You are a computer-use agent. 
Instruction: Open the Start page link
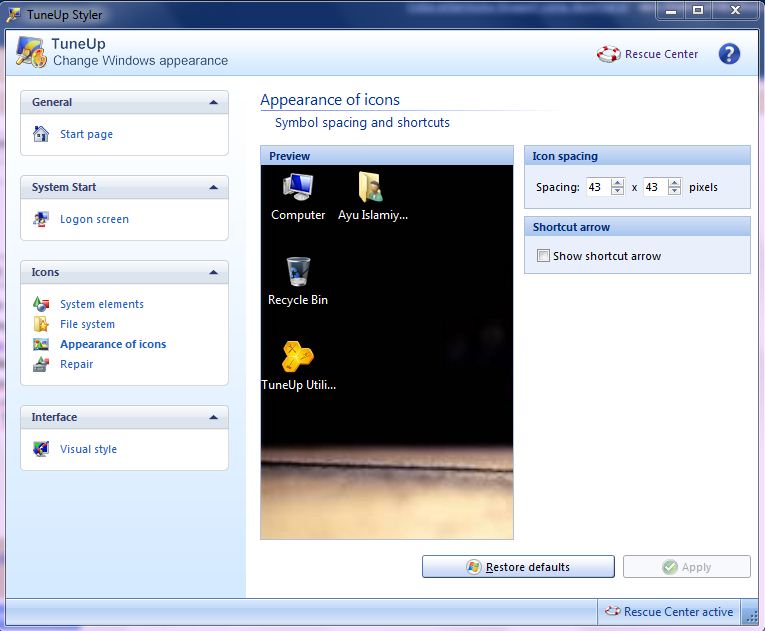click(x=86, y=134)
